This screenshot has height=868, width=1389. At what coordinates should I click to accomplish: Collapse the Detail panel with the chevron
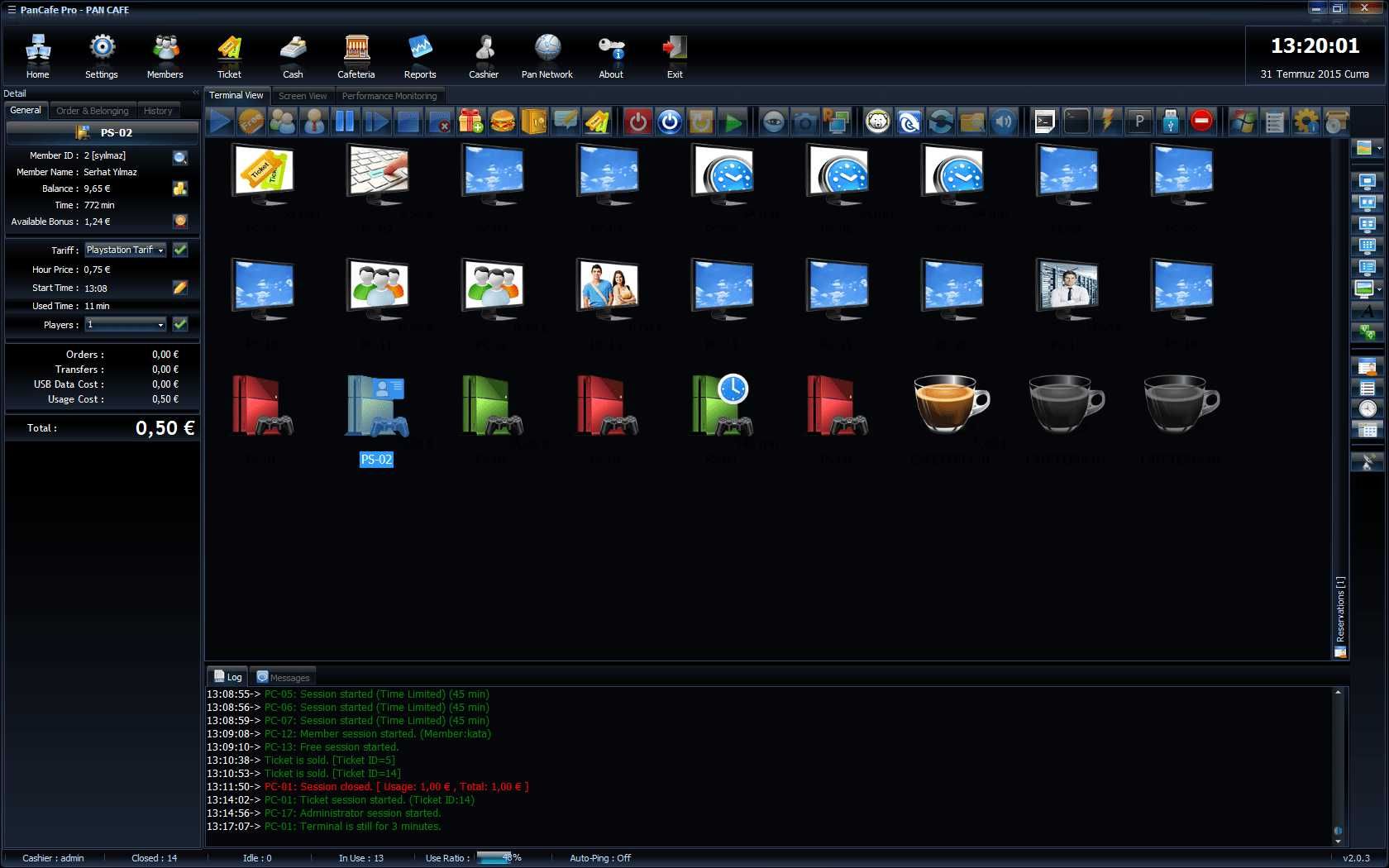[x=196, y=93]
